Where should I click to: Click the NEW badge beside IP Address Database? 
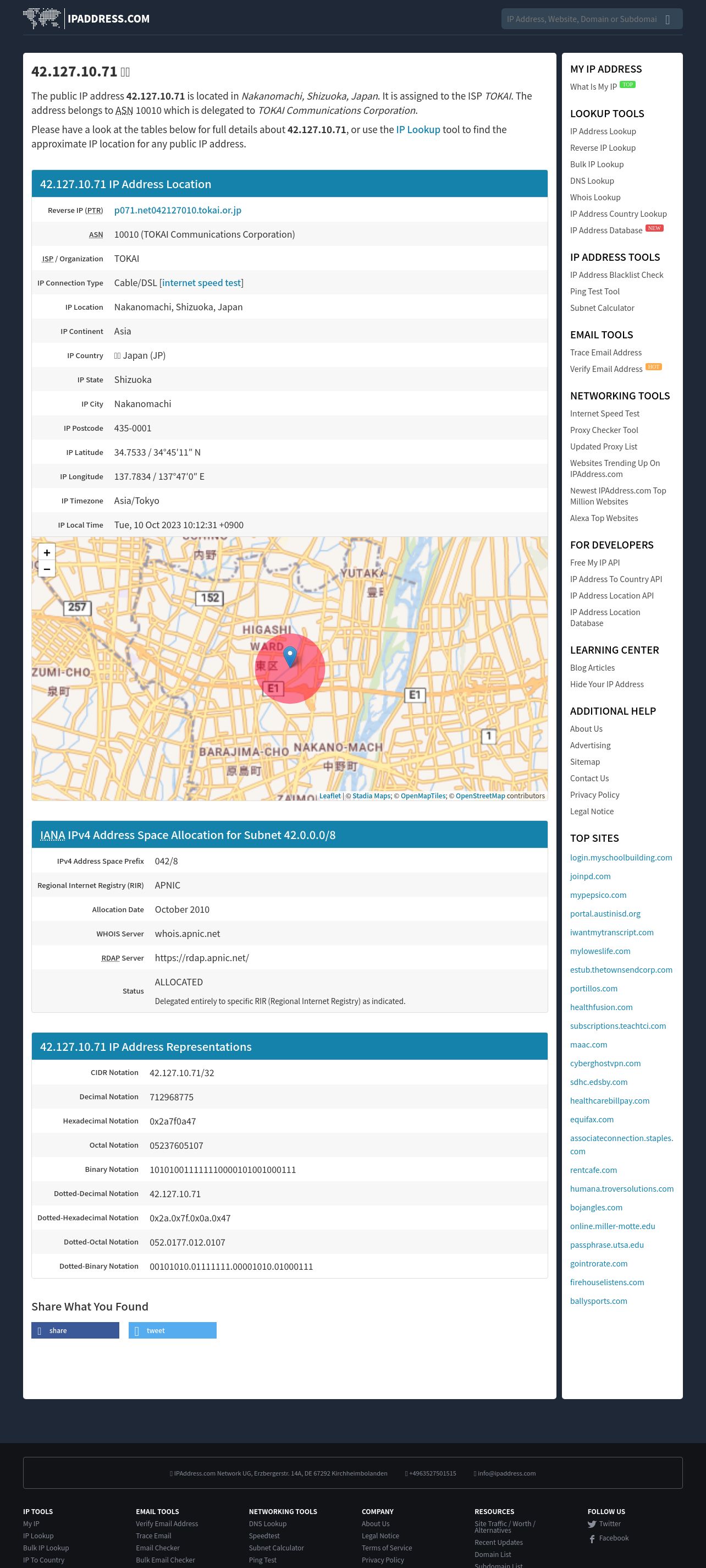point(654,228)
